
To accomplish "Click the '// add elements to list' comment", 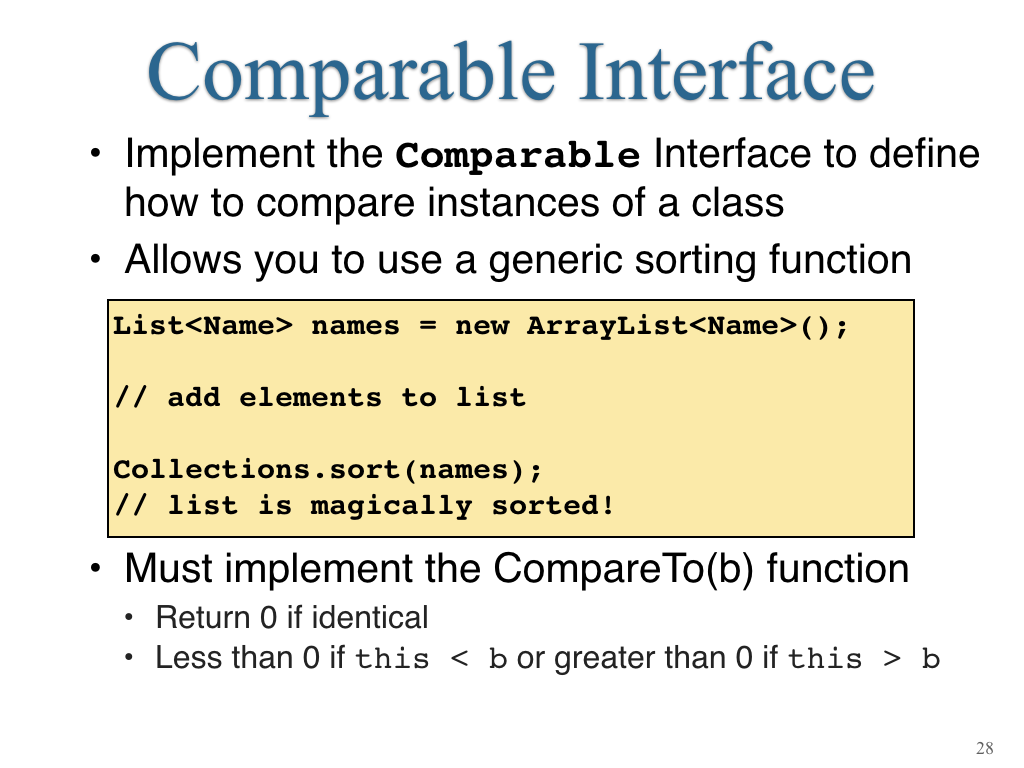I will [x=320, y=397].
